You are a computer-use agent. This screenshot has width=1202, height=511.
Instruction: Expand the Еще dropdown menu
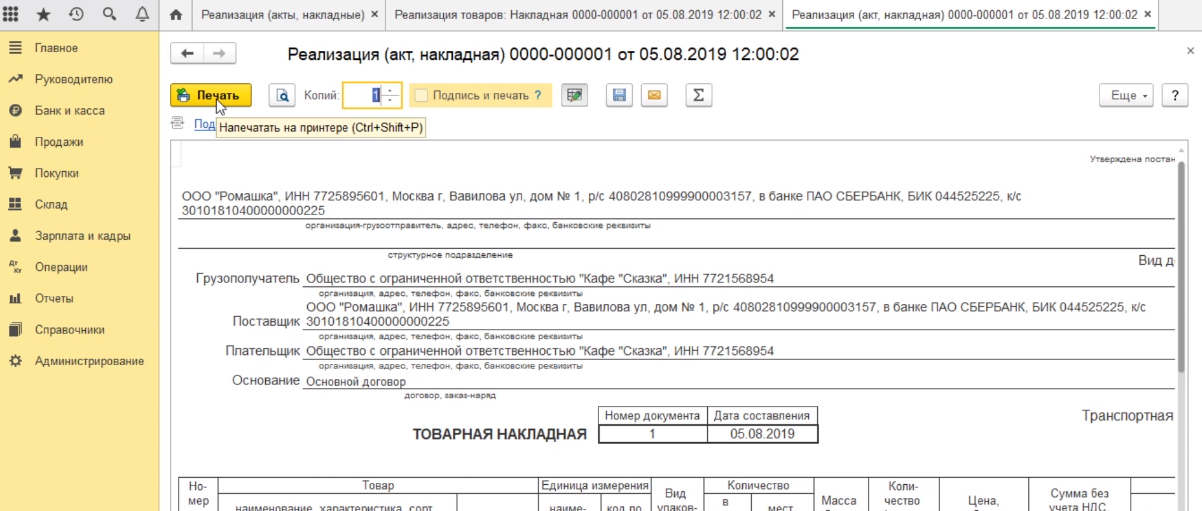point(1129,96)
